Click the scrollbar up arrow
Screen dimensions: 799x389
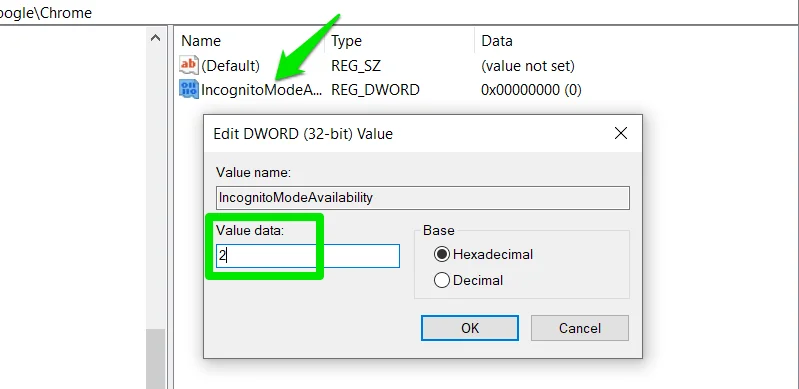pos(155,38)
